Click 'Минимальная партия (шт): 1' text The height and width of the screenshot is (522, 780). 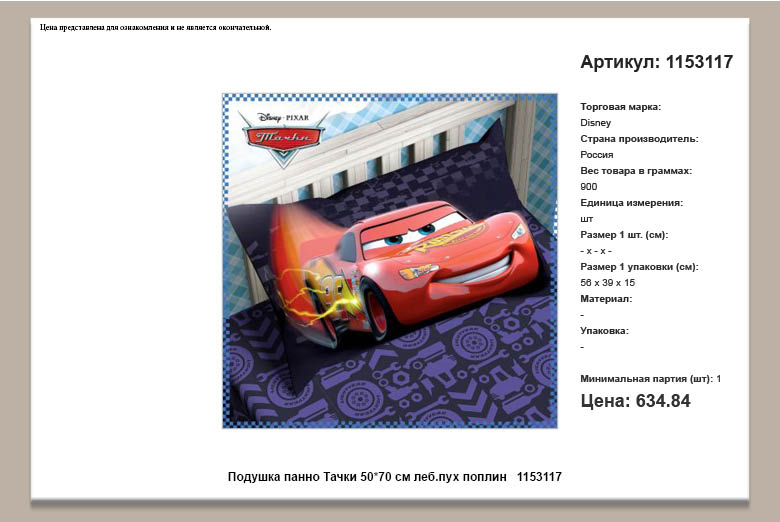(651, 379)
